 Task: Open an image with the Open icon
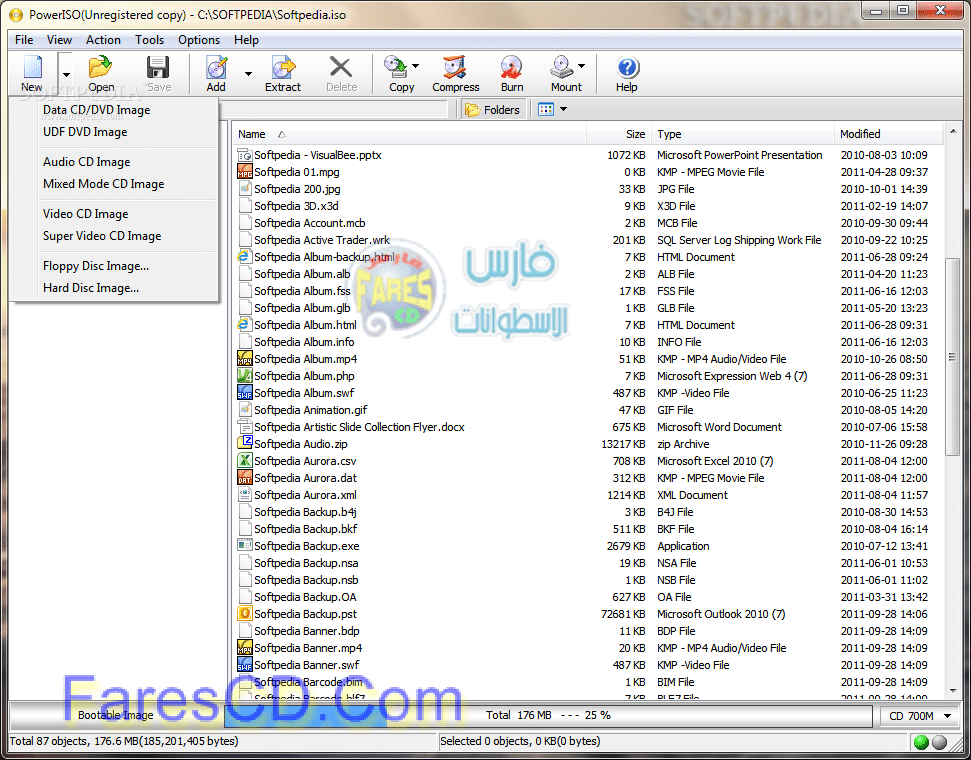pyautogui.click(x=100, y=67)
